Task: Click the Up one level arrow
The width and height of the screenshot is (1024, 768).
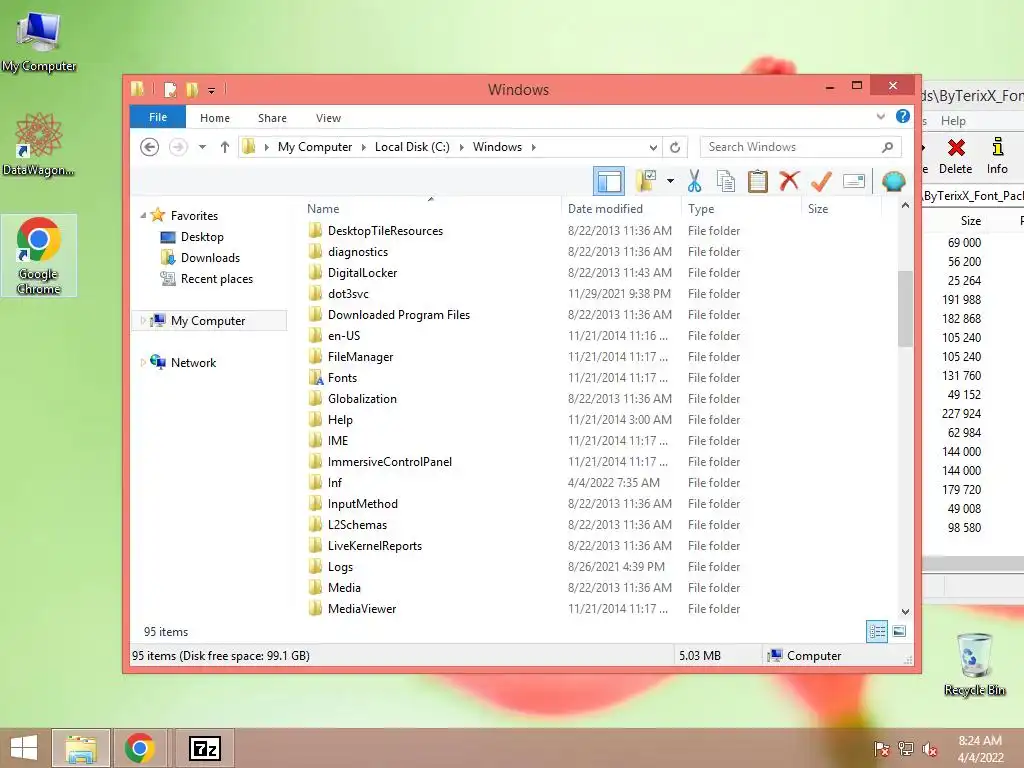Action: tap(225, 147)
